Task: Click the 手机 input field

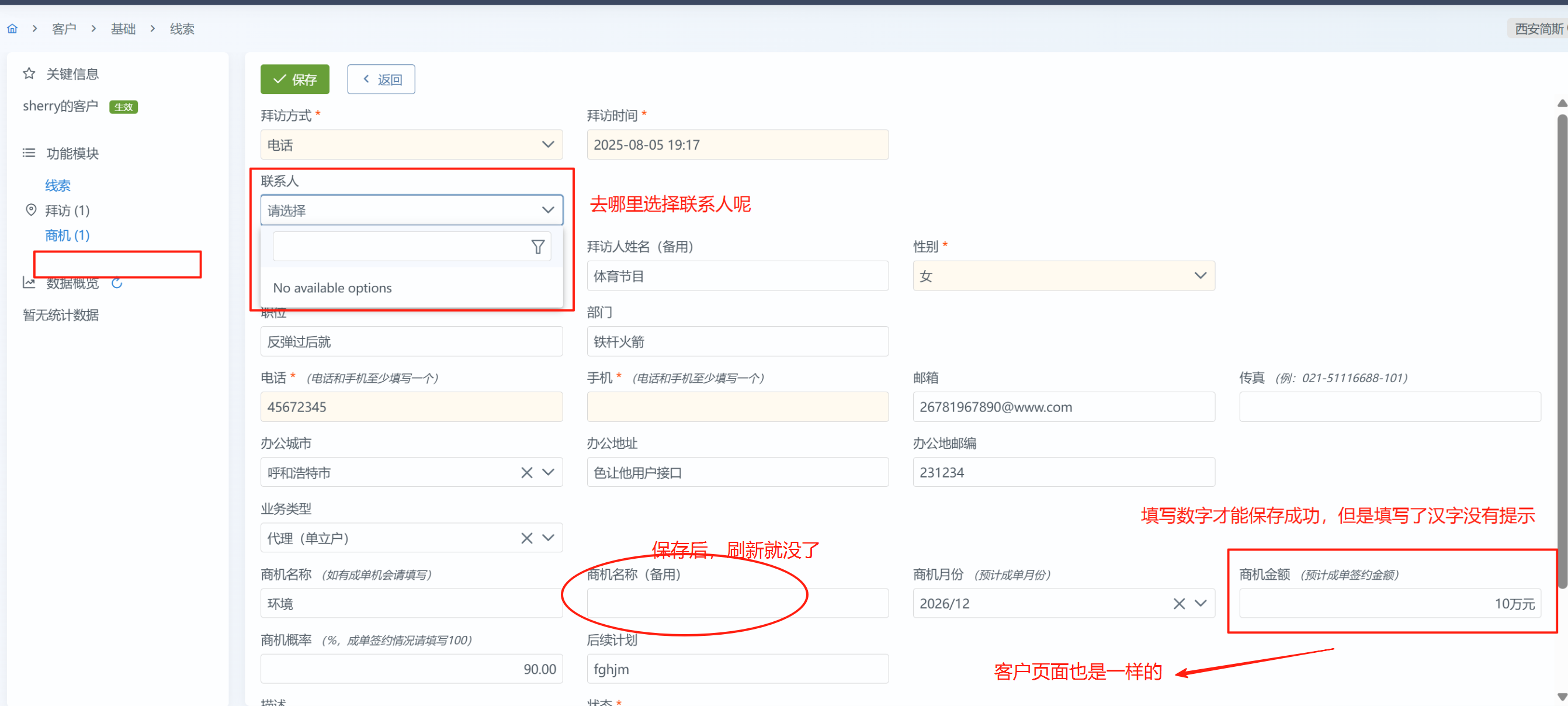Action: pos(737,407)
